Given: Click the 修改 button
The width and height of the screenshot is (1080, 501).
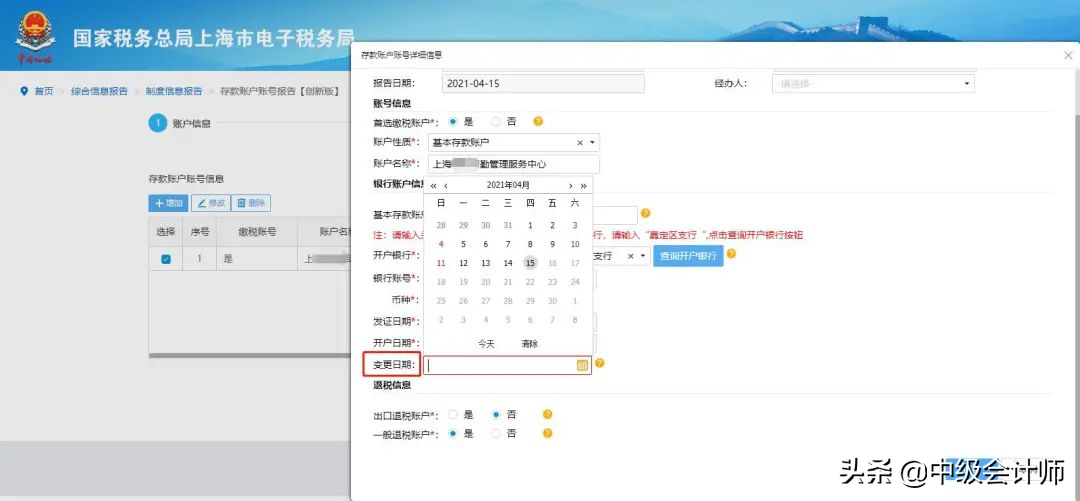Looking at the screenshot, I should [x=210, y=203].
